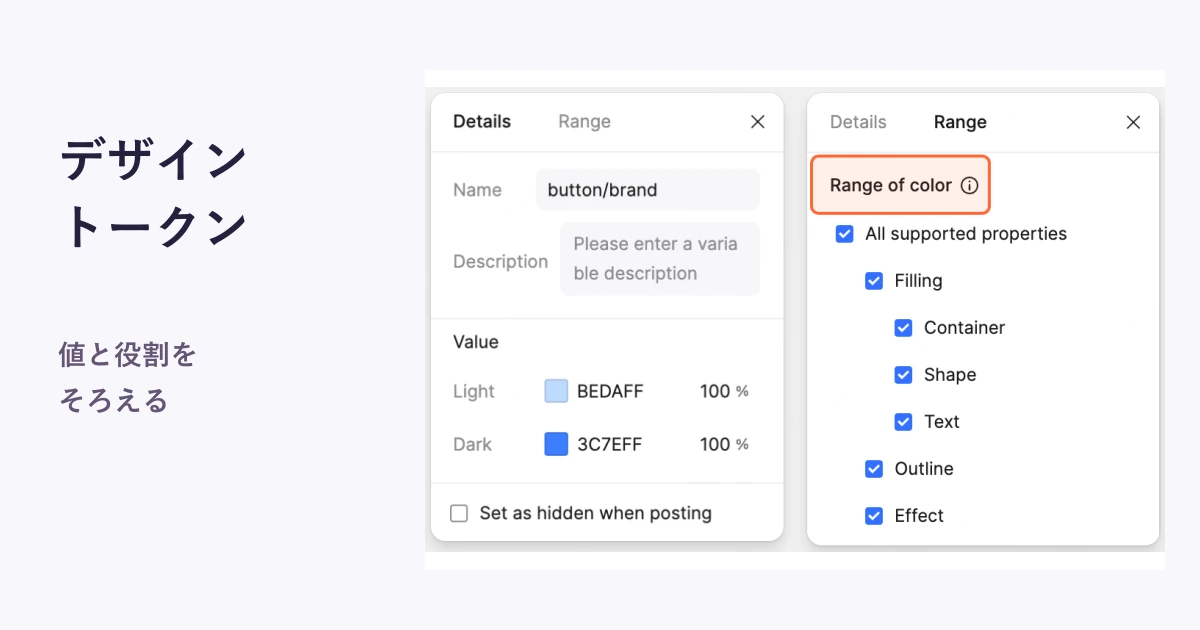This screenshot has width=1200, height=630.
Task: Click the Name field label
Action: click(477, 190)
